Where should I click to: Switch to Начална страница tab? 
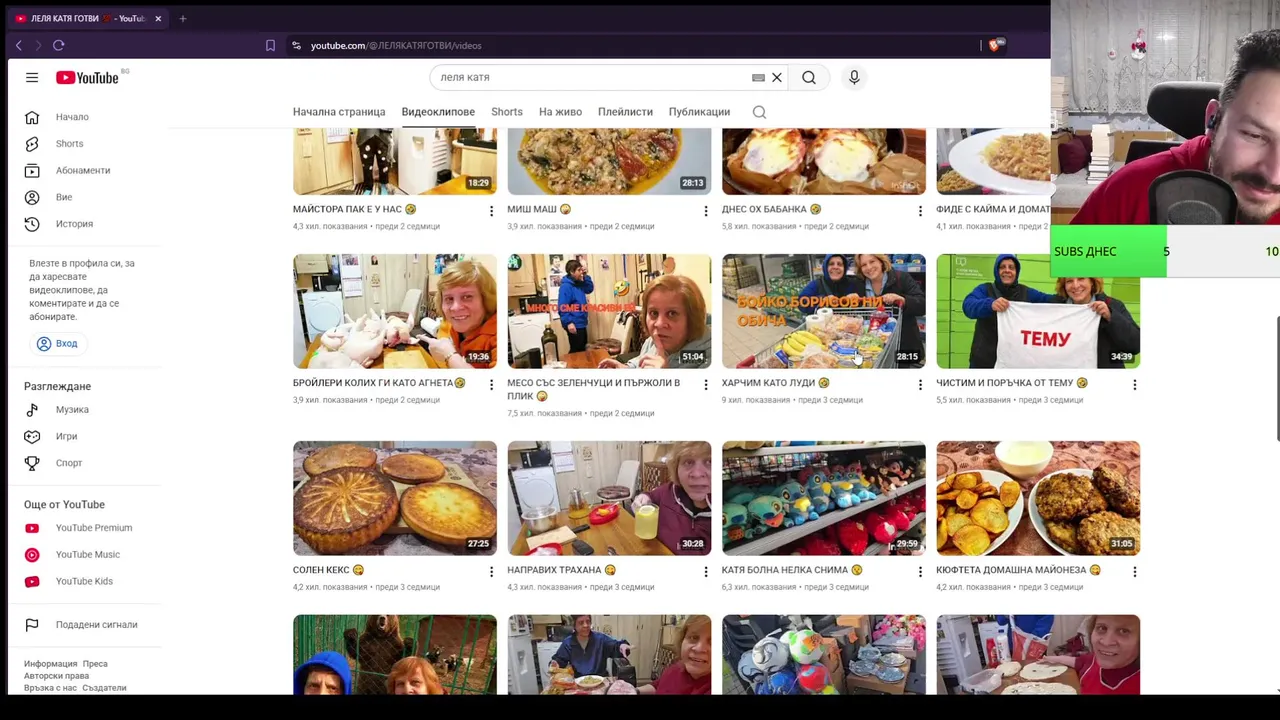[x=339, y=112]
